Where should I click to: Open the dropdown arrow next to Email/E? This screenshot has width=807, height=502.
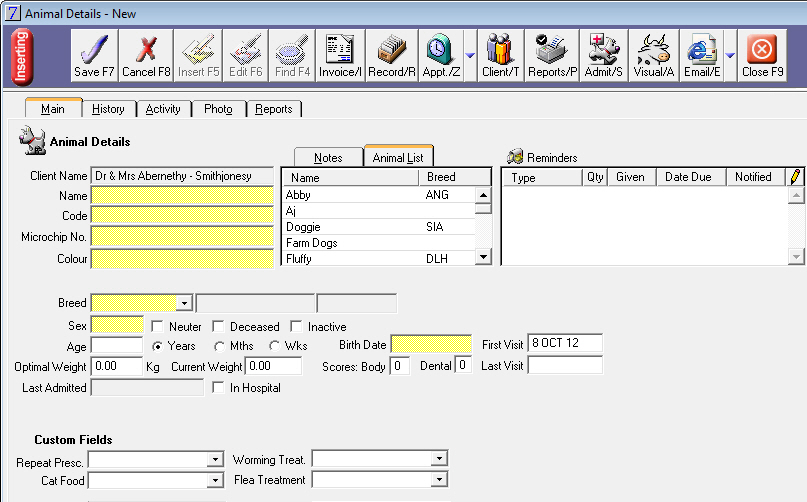pyautogui.click(x=730, y=56)
